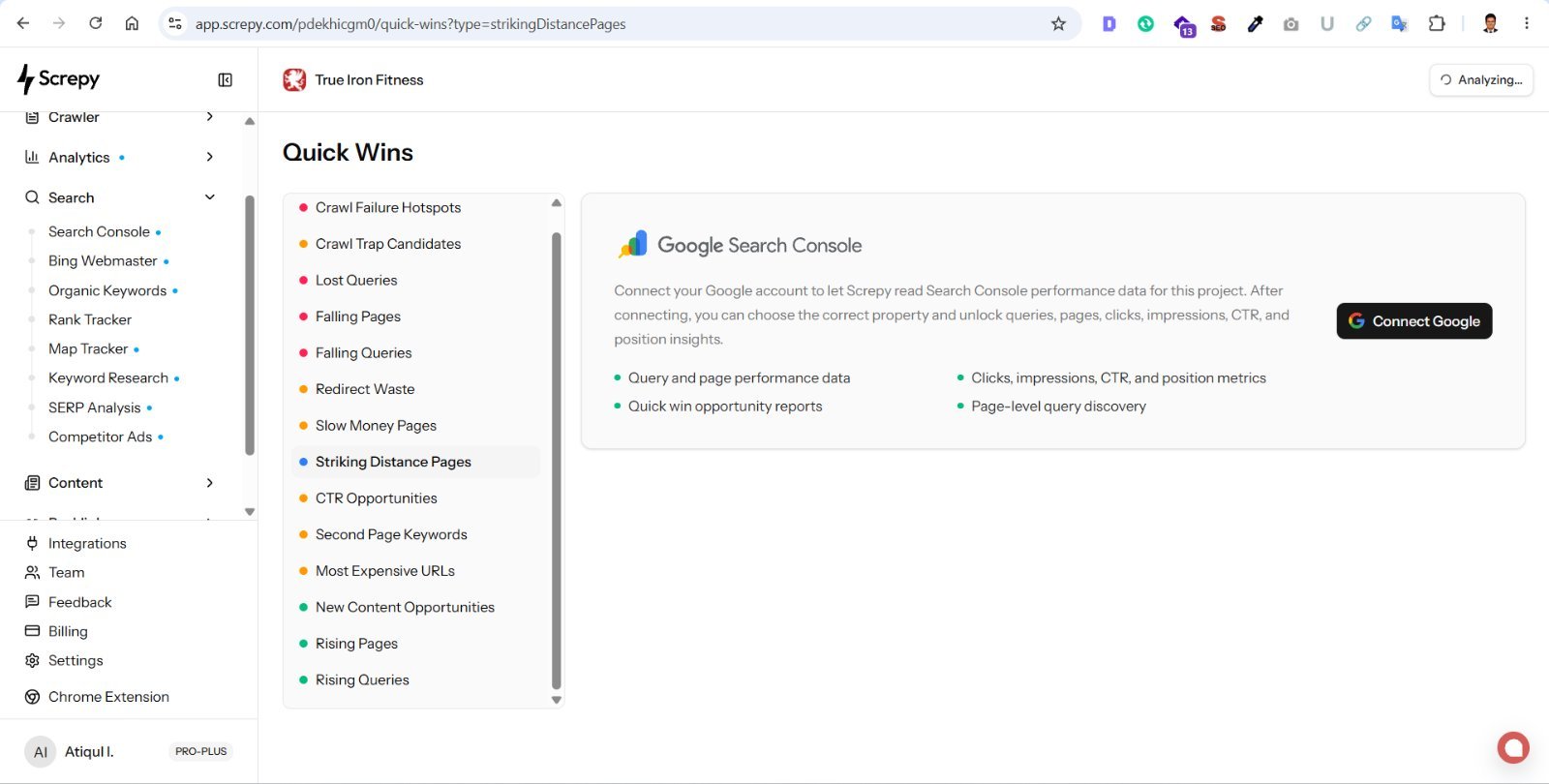
Task: Click the Screpy logo
Action: (58, 79)
